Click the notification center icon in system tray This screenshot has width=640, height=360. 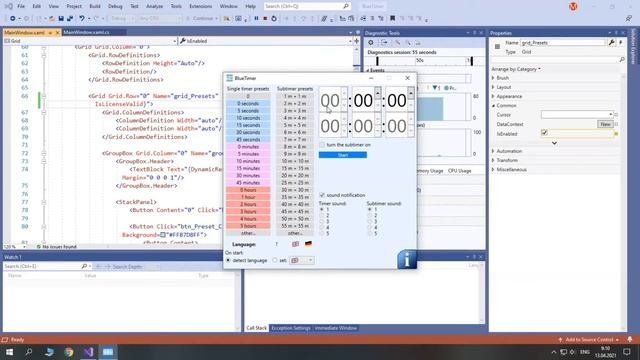[627, 352]
